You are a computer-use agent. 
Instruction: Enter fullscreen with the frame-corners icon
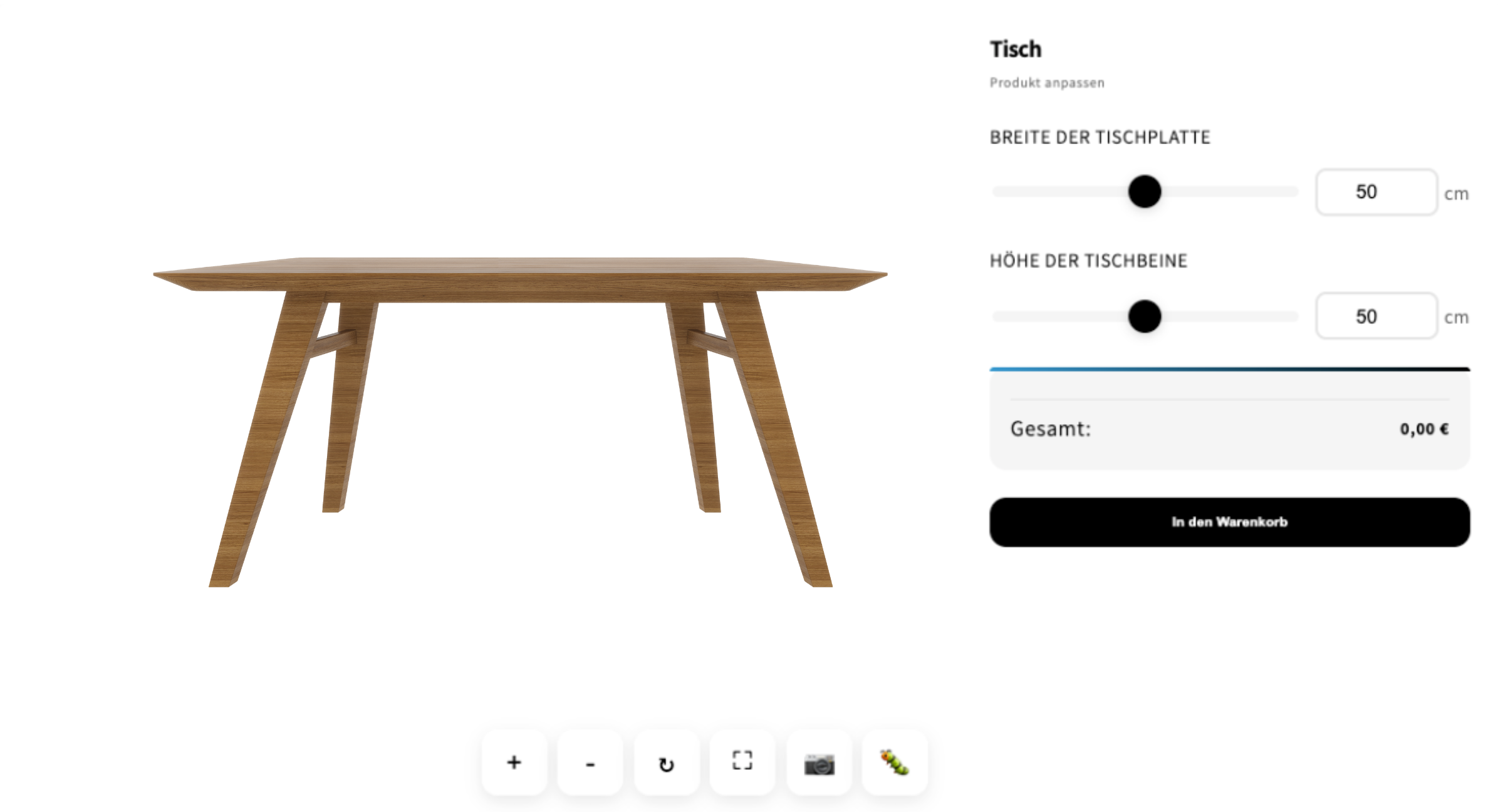pos(742,762)
